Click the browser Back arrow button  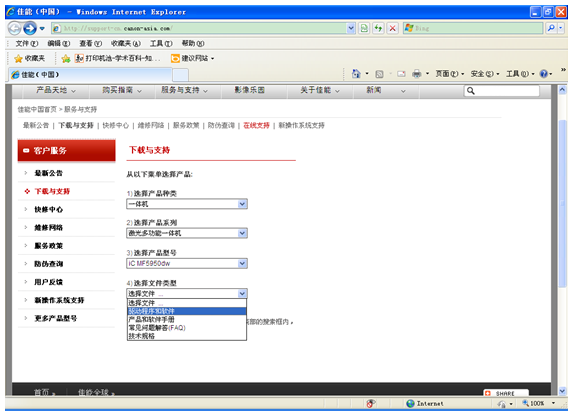(x=14, y=28)
